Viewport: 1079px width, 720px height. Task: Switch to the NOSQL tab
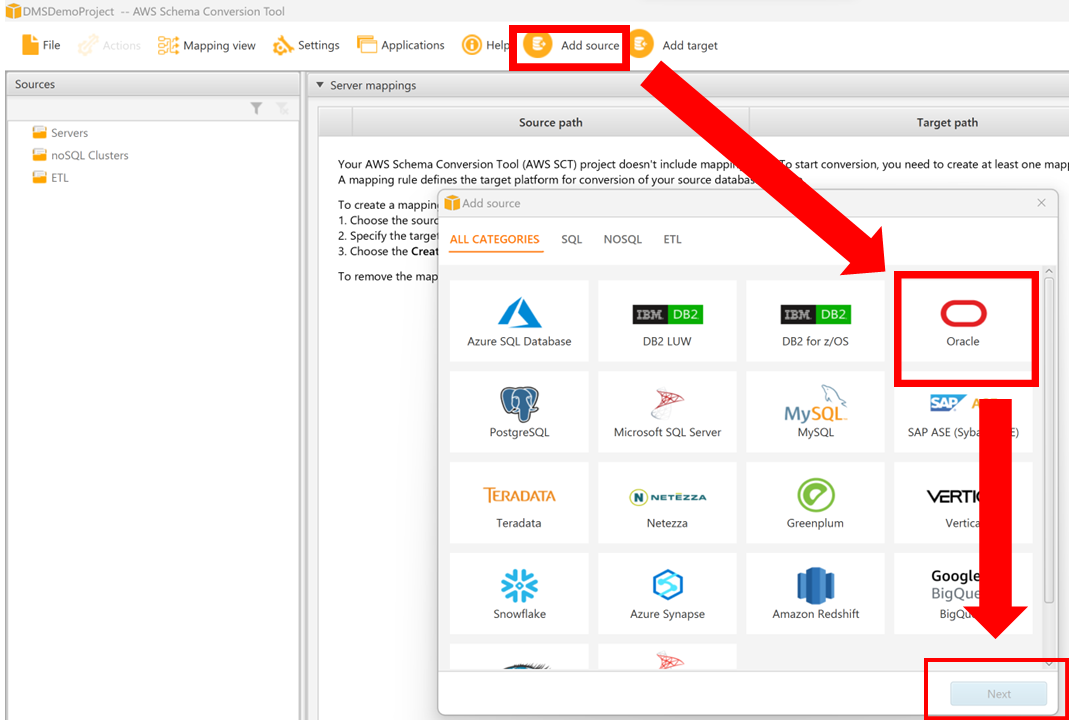(622, 240)
